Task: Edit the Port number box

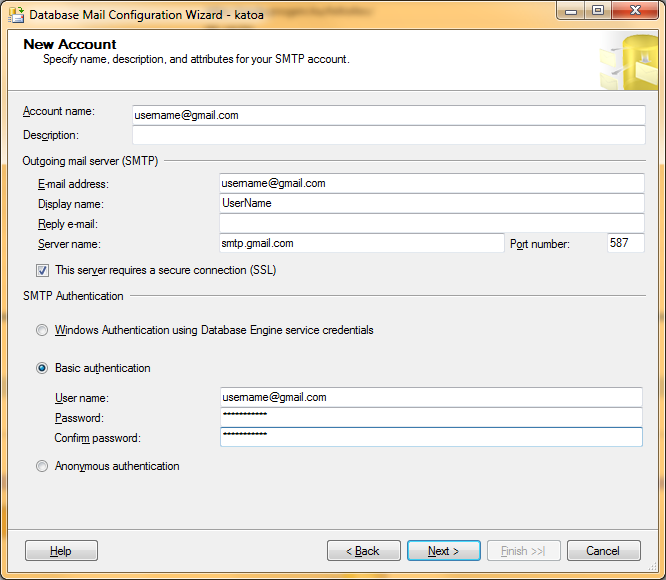Action: (625, 243)
